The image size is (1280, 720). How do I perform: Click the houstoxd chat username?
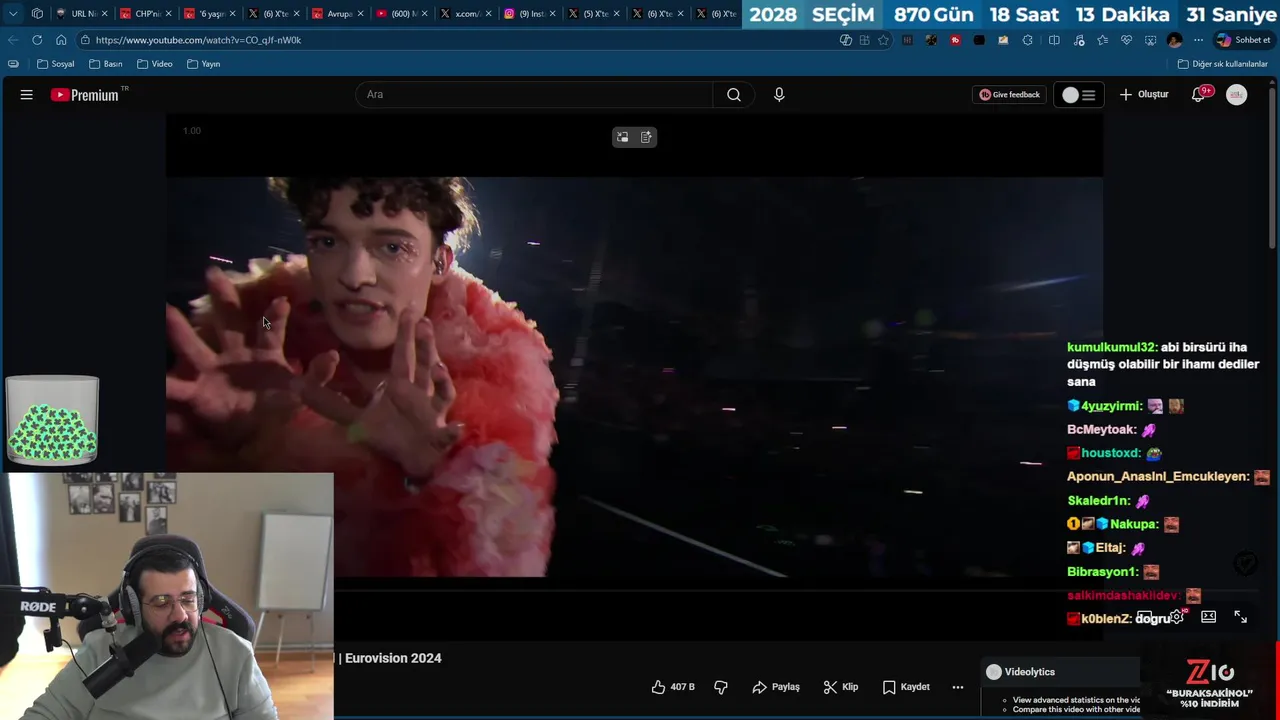[x=1111, y=453]
